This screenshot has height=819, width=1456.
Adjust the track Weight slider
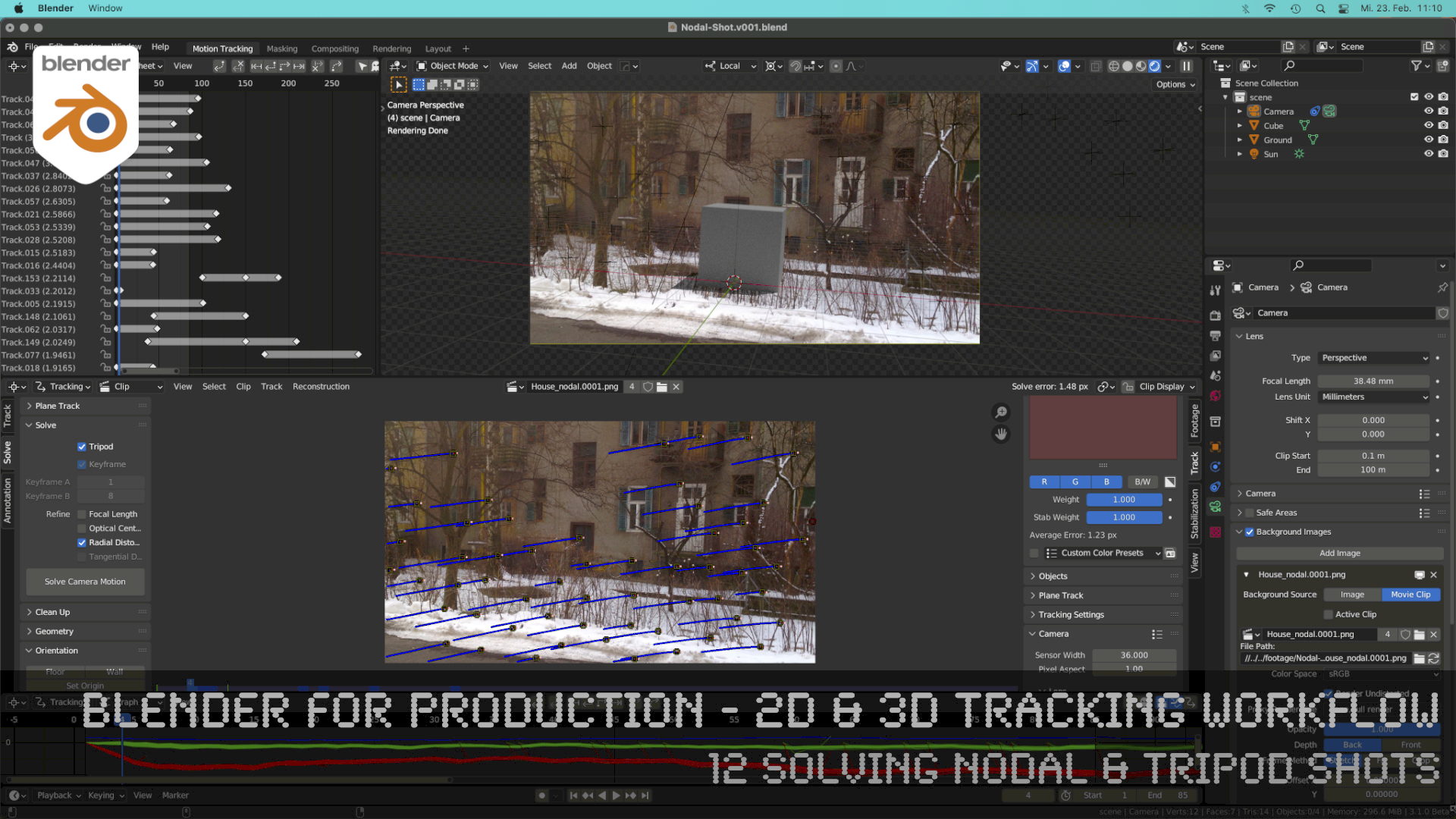coord(1124,499)
